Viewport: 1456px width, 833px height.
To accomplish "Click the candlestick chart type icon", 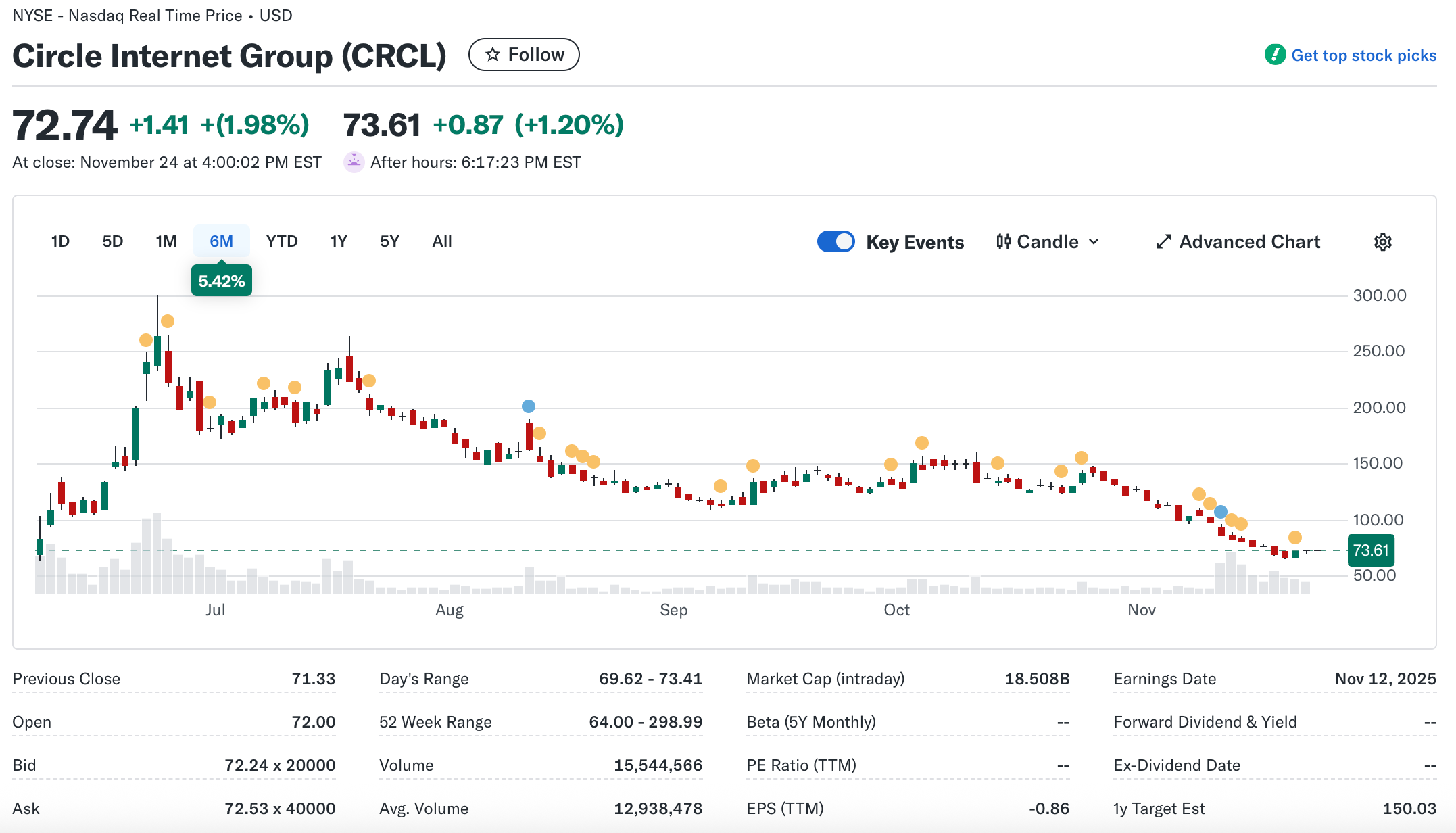I will click(1003, 242).
